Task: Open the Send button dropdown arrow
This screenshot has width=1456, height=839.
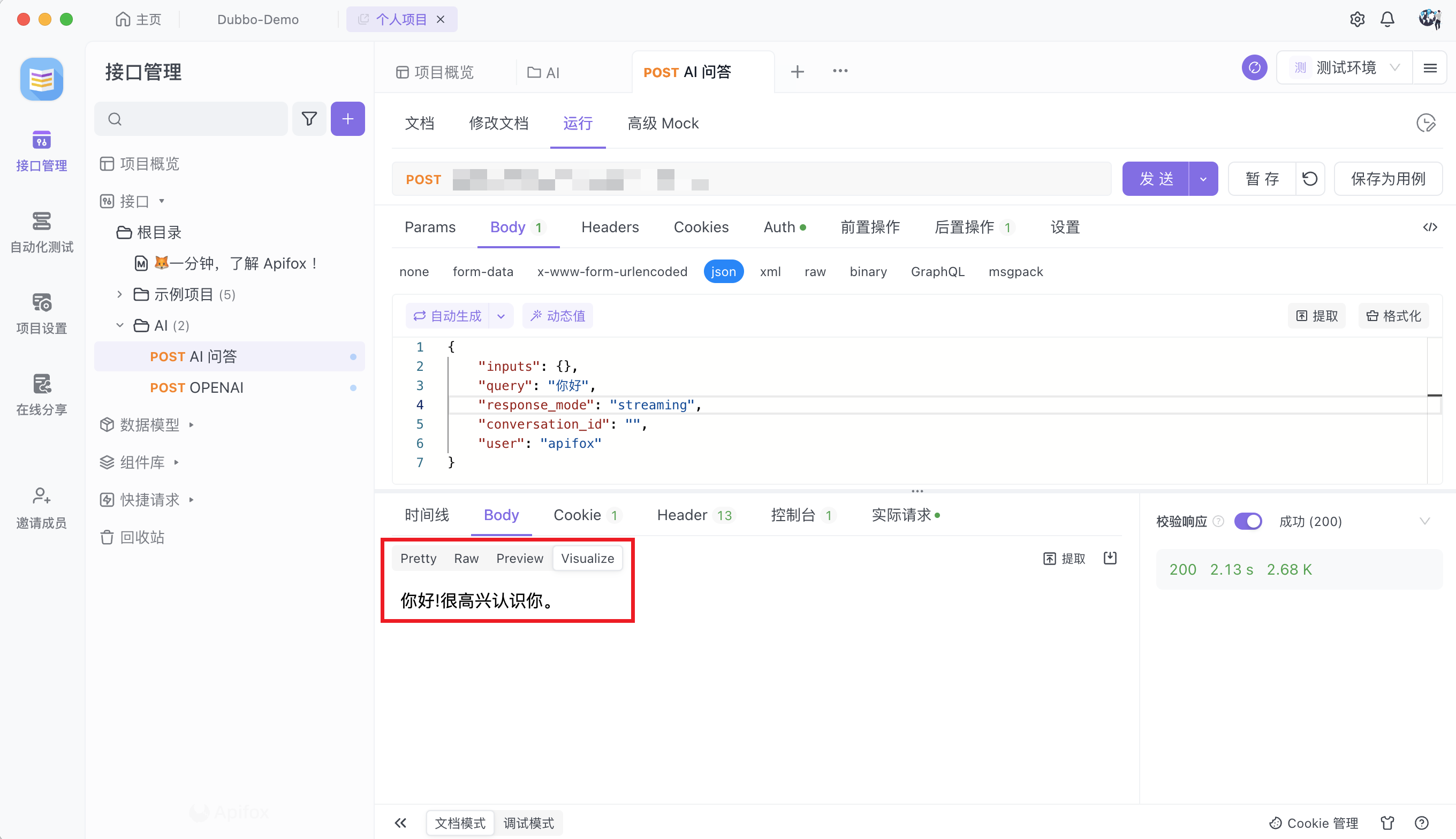Action: point(1203,179)
